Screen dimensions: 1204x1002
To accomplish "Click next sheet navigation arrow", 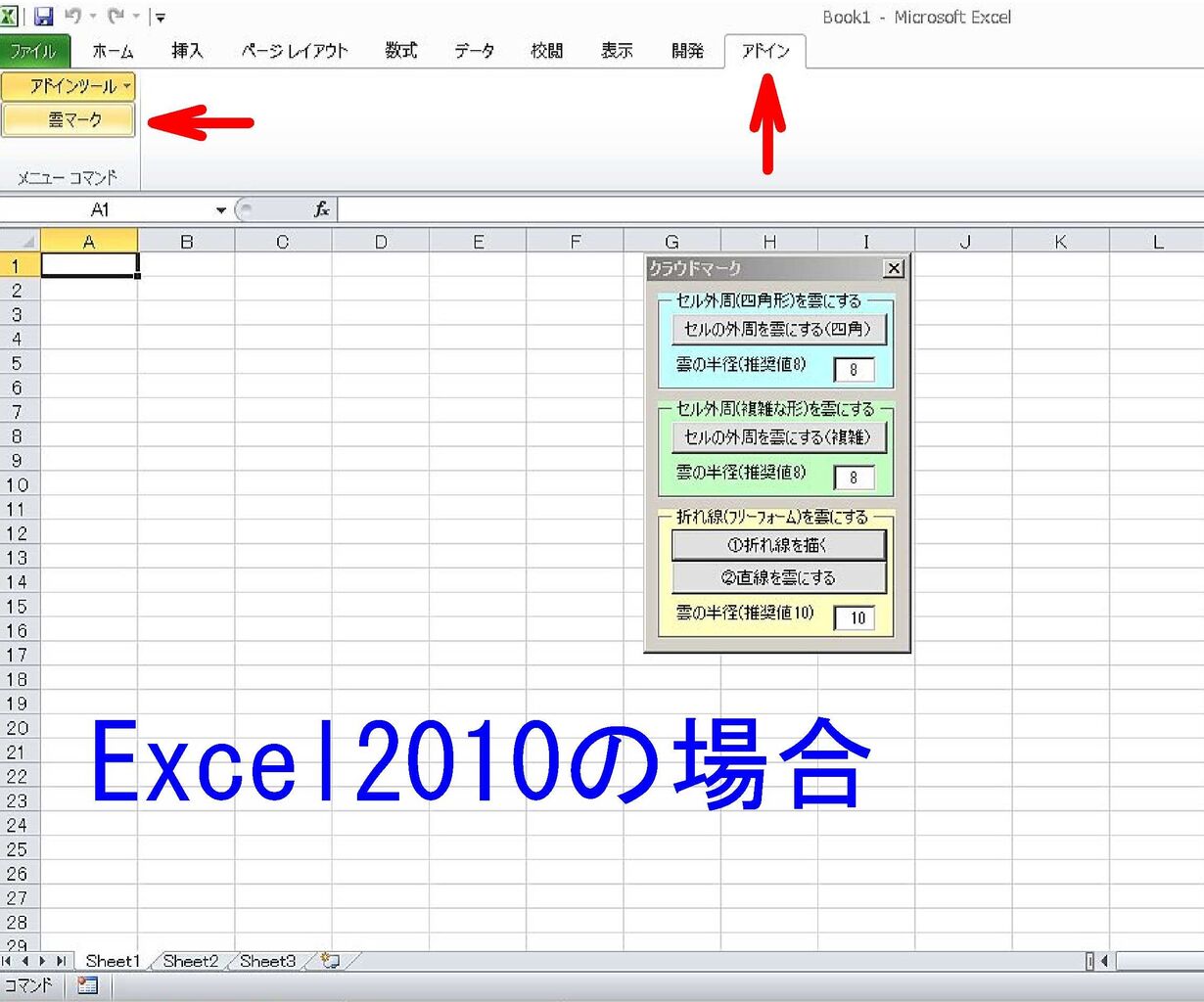I will click(41, 961).
